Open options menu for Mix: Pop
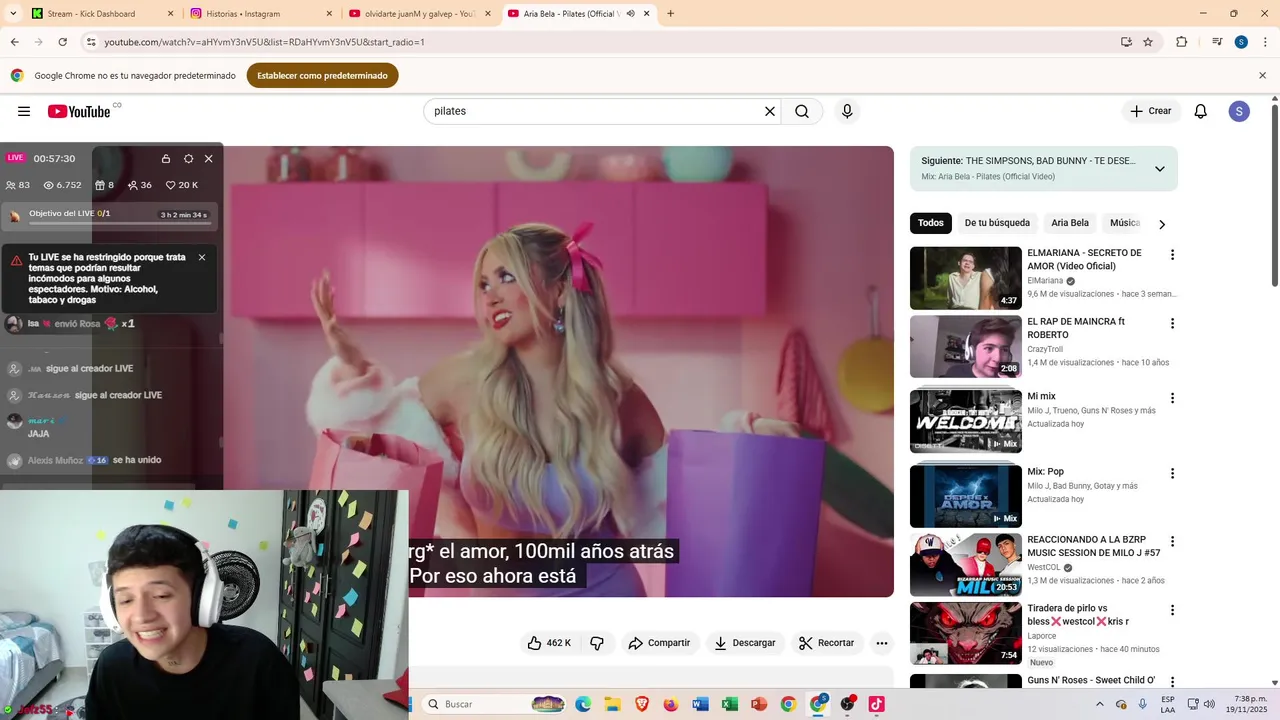 pos(1172,473)
